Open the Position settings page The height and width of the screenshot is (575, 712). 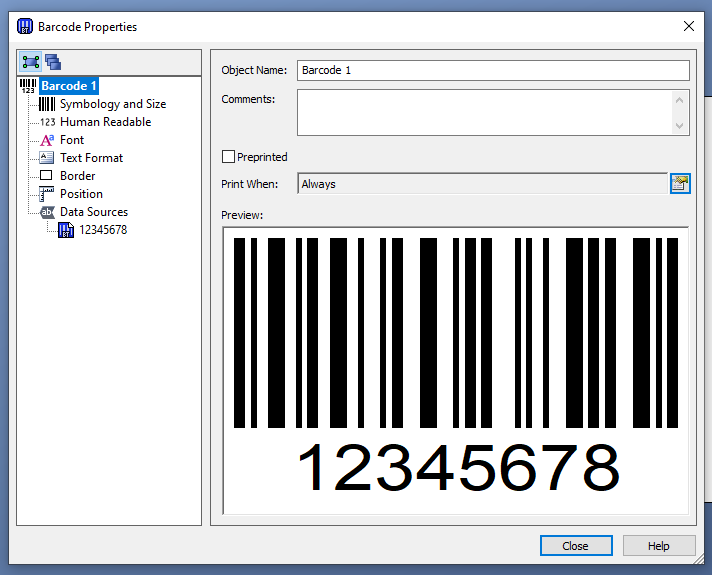click(x=81, y=194)
